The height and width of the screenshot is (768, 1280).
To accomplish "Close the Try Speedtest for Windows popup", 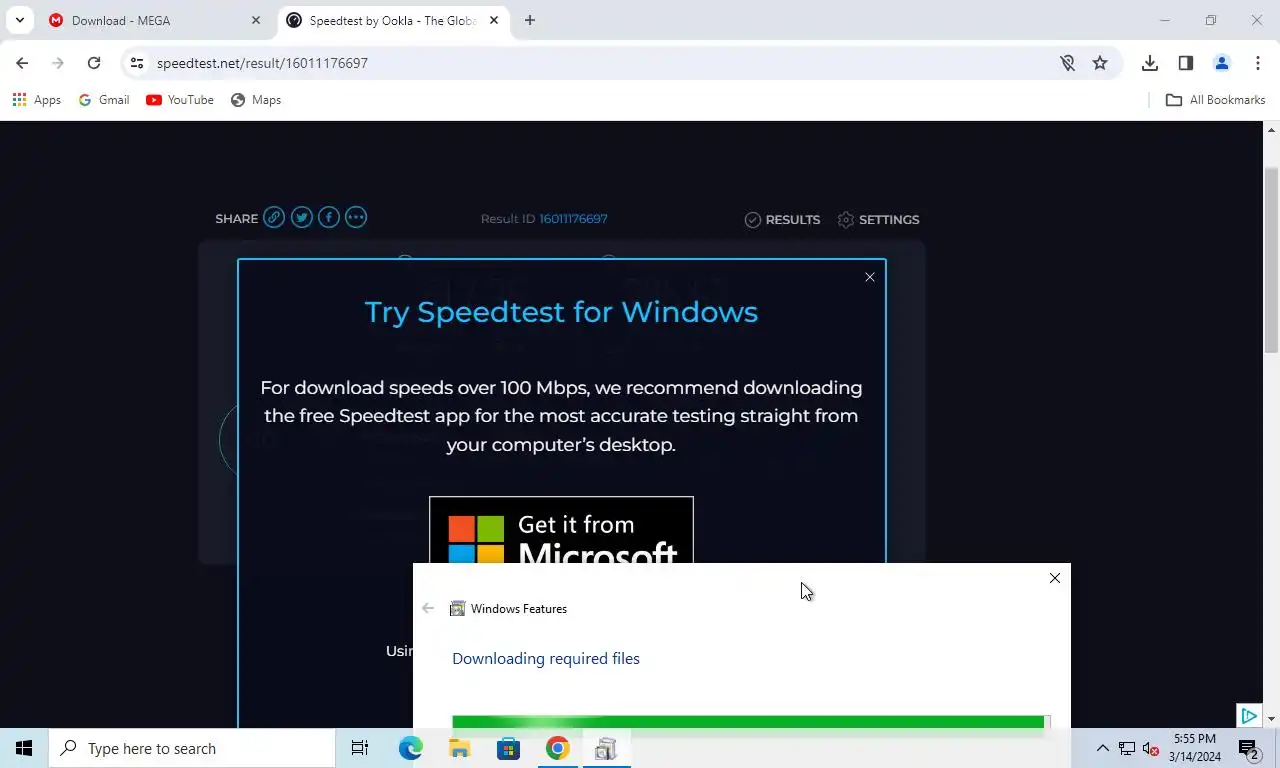I will tap(870, 277).
